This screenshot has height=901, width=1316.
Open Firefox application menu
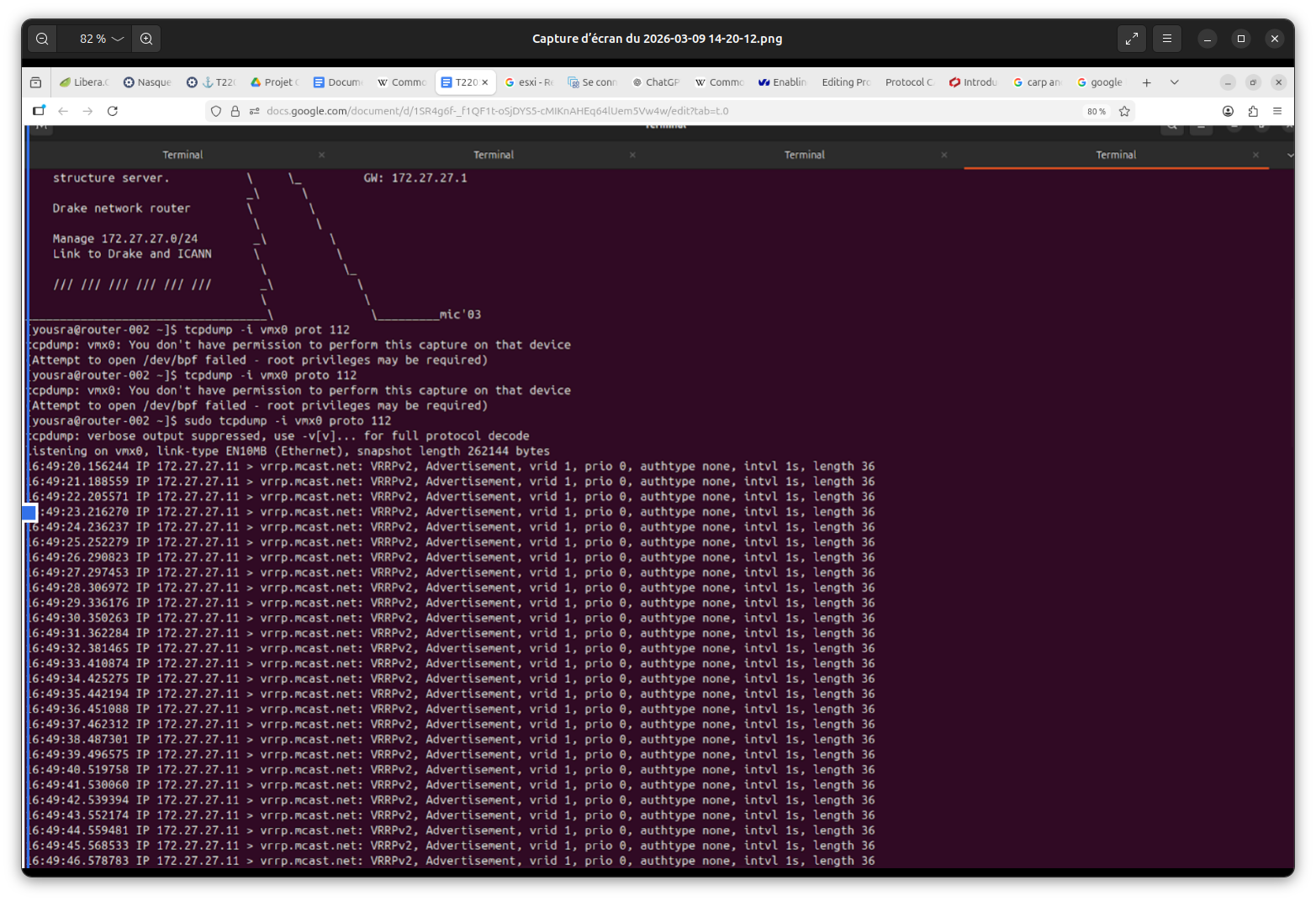coord(1277,111)
